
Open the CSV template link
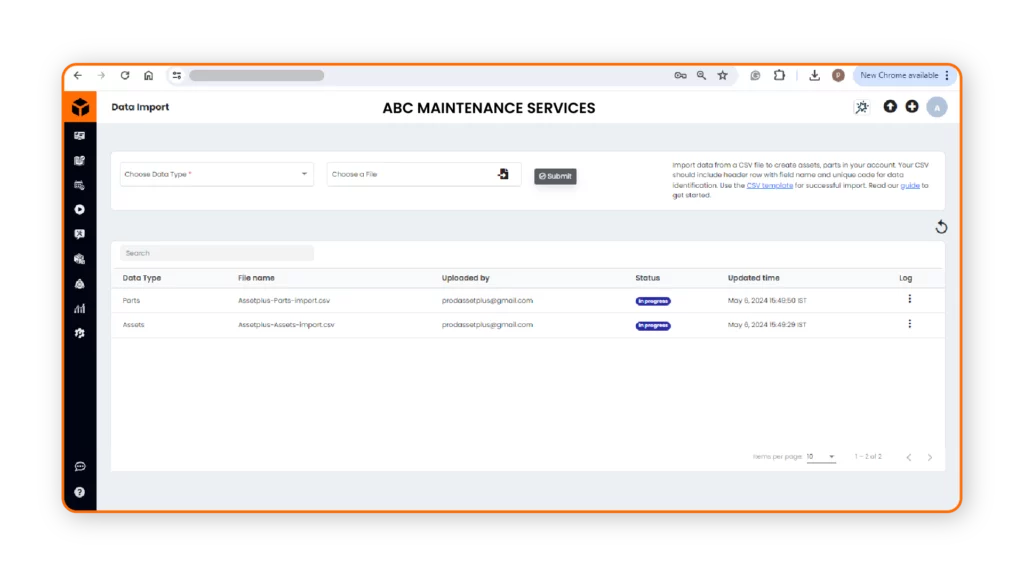point(769,185)
